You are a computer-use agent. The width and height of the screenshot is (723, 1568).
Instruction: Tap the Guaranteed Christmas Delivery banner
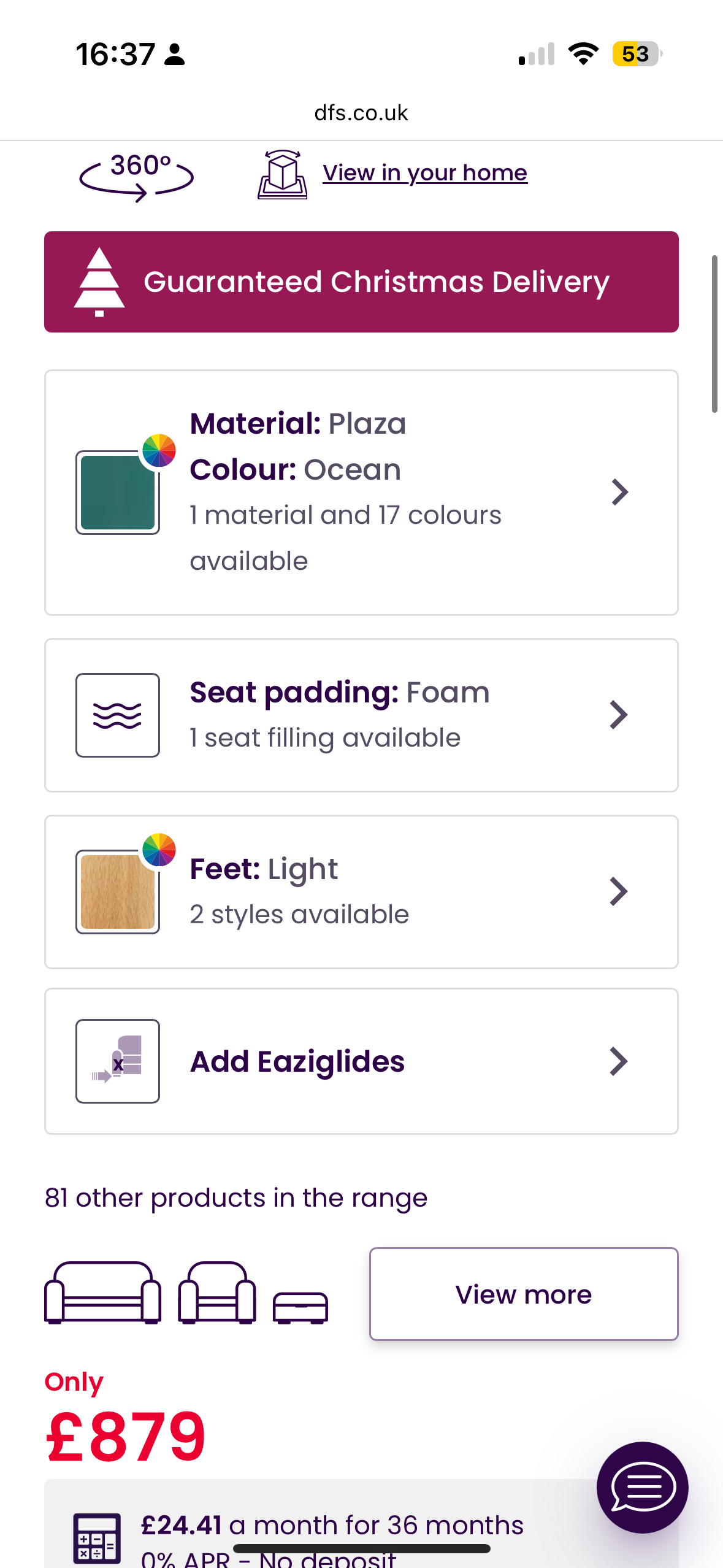point(361,282)
